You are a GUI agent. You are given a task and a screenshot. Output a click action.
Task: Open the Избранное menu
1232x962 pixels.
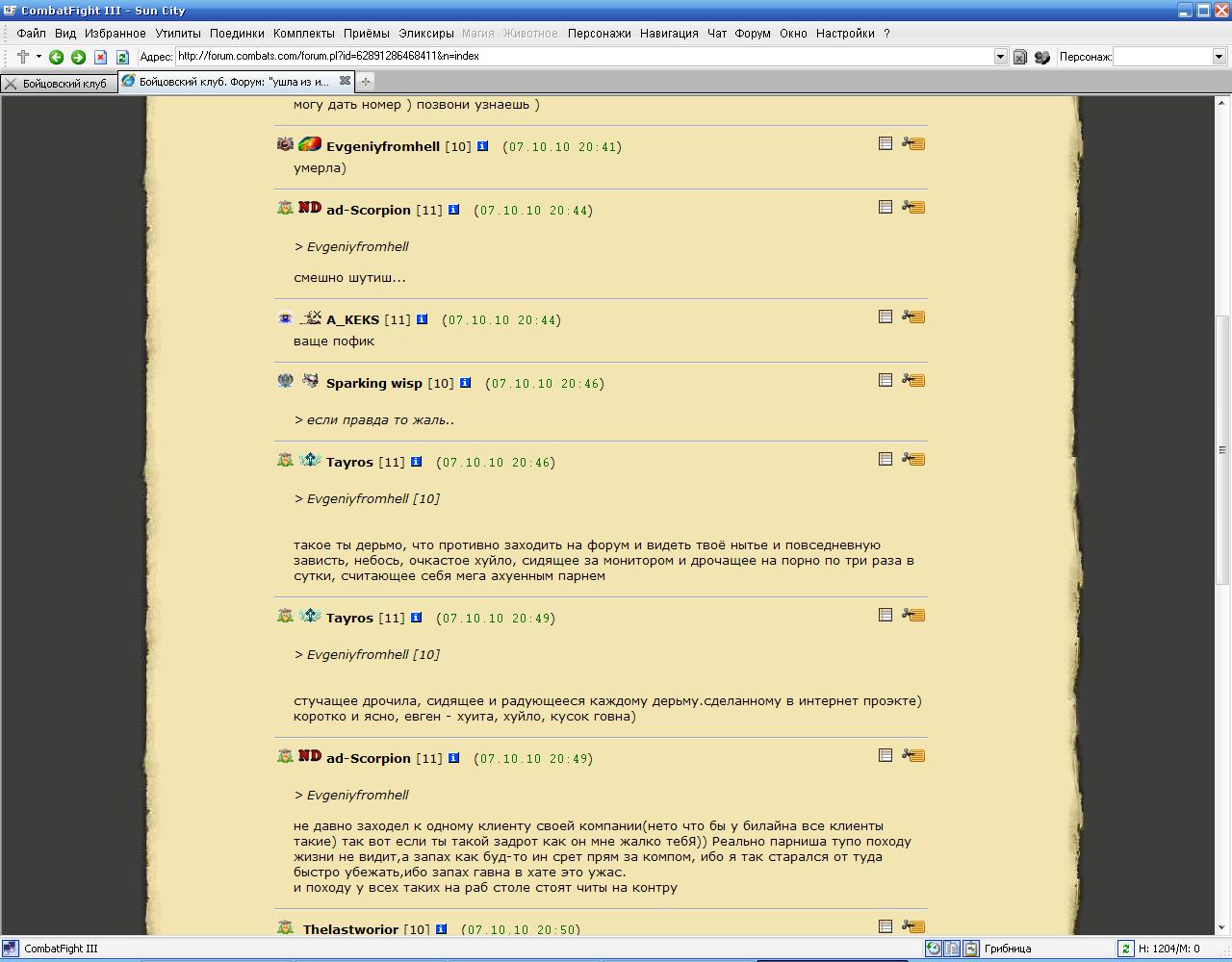tap(115, 33)
